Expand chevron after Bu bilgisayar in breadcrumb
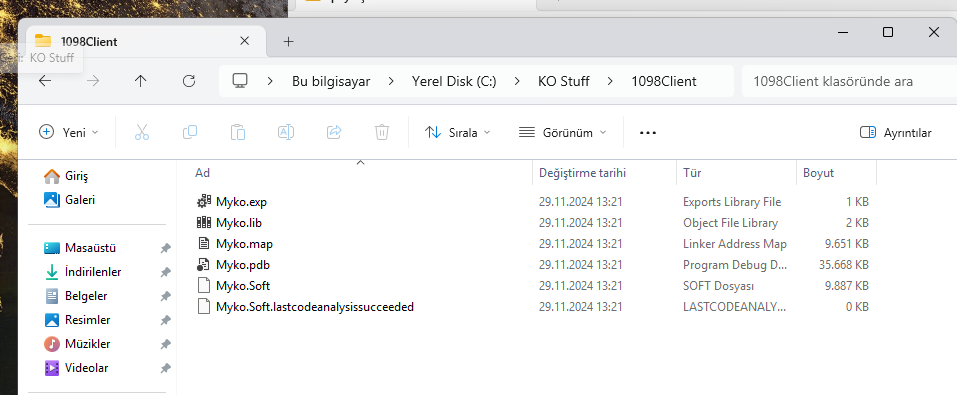The image size is (957, 395). [391, 81]
